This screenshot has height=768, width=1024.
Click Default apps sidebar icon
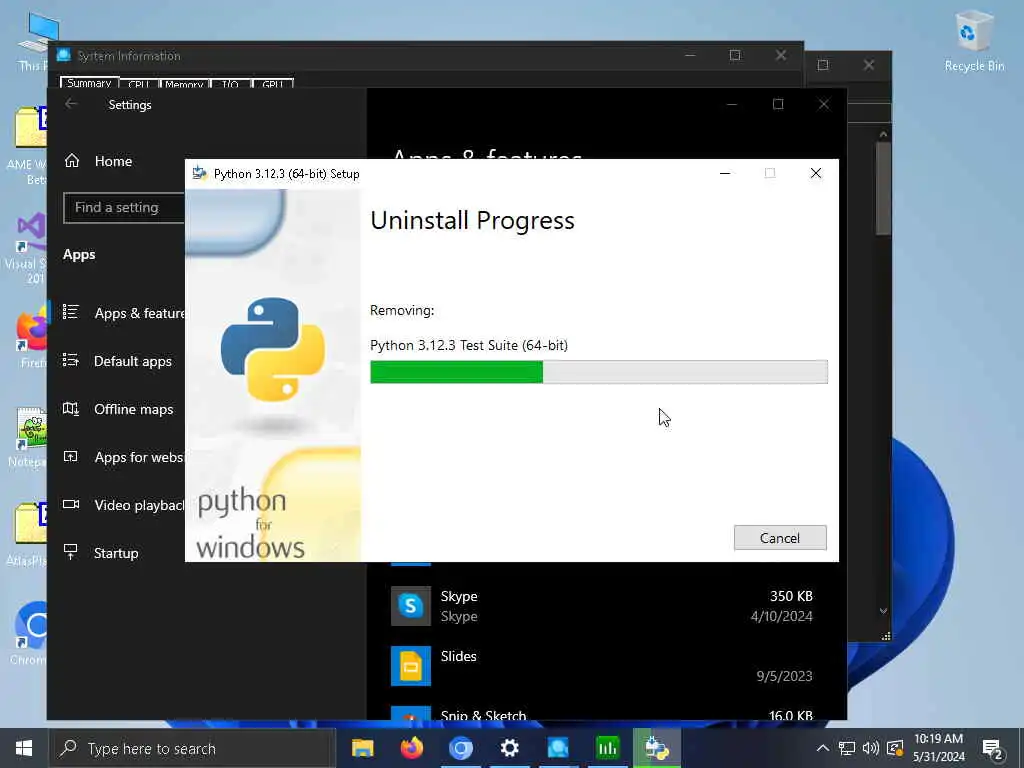coord(71,360)
